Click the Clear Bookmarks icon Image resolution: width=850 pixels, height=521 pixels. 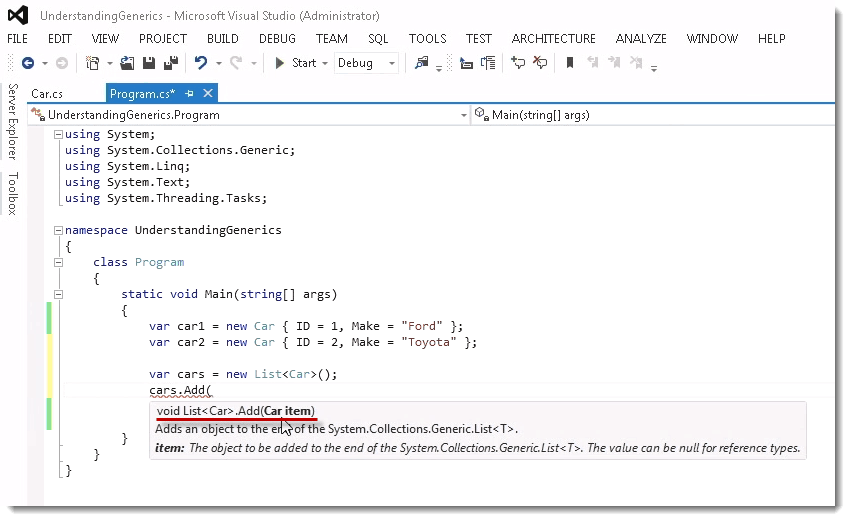(636, 63)
